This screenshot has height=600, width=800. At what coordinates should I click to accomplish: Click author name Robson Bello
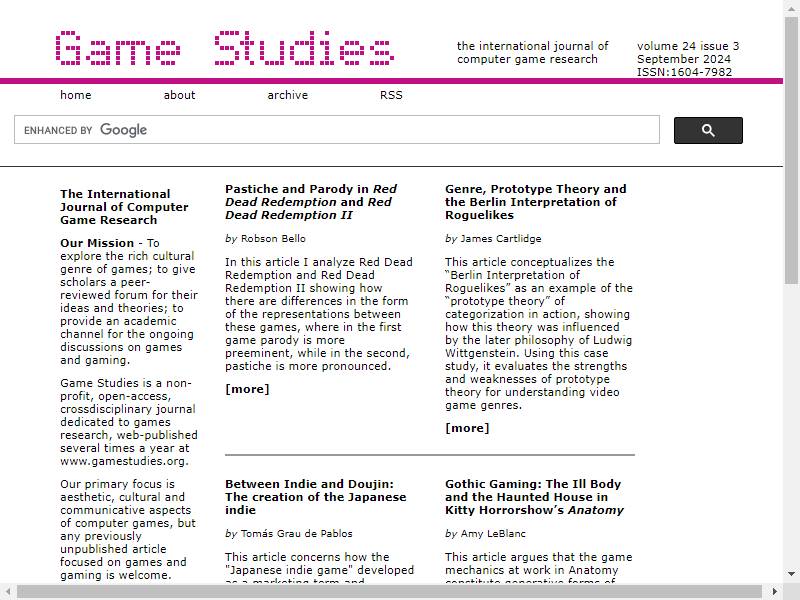pyautogui.click(x=273, y=239)
